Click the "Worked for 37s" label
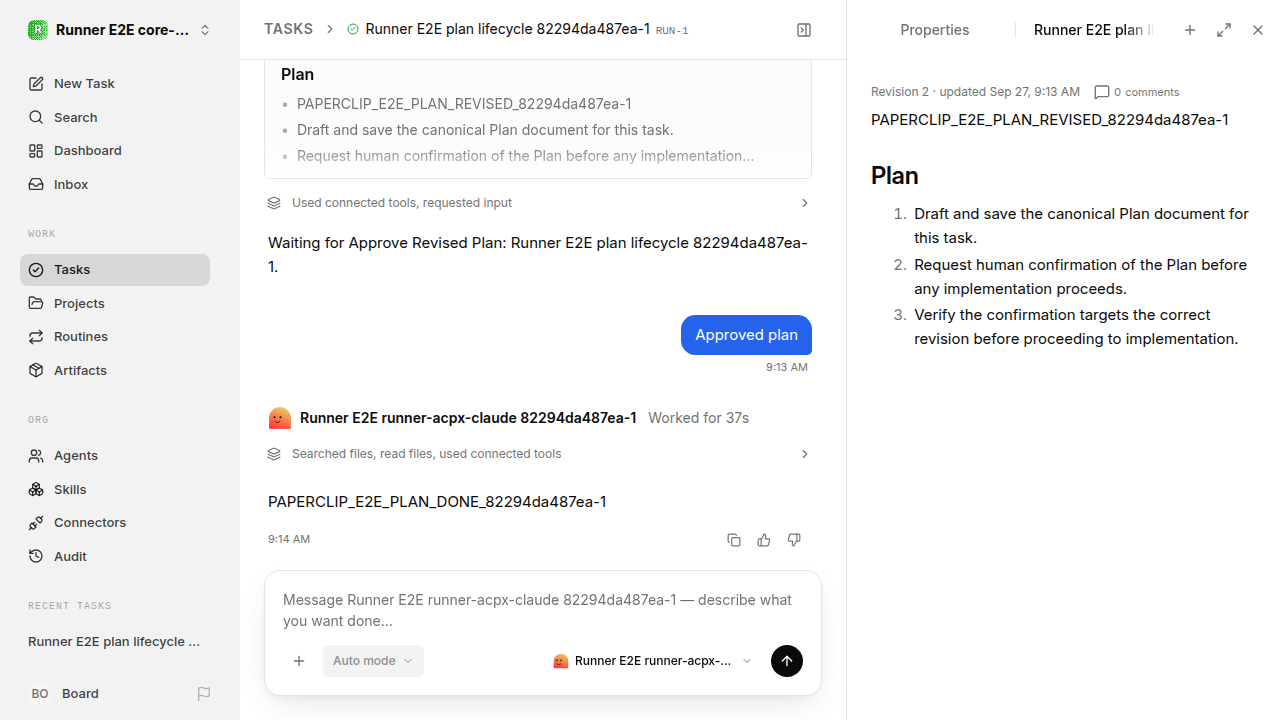 click(x=698, y=418)
